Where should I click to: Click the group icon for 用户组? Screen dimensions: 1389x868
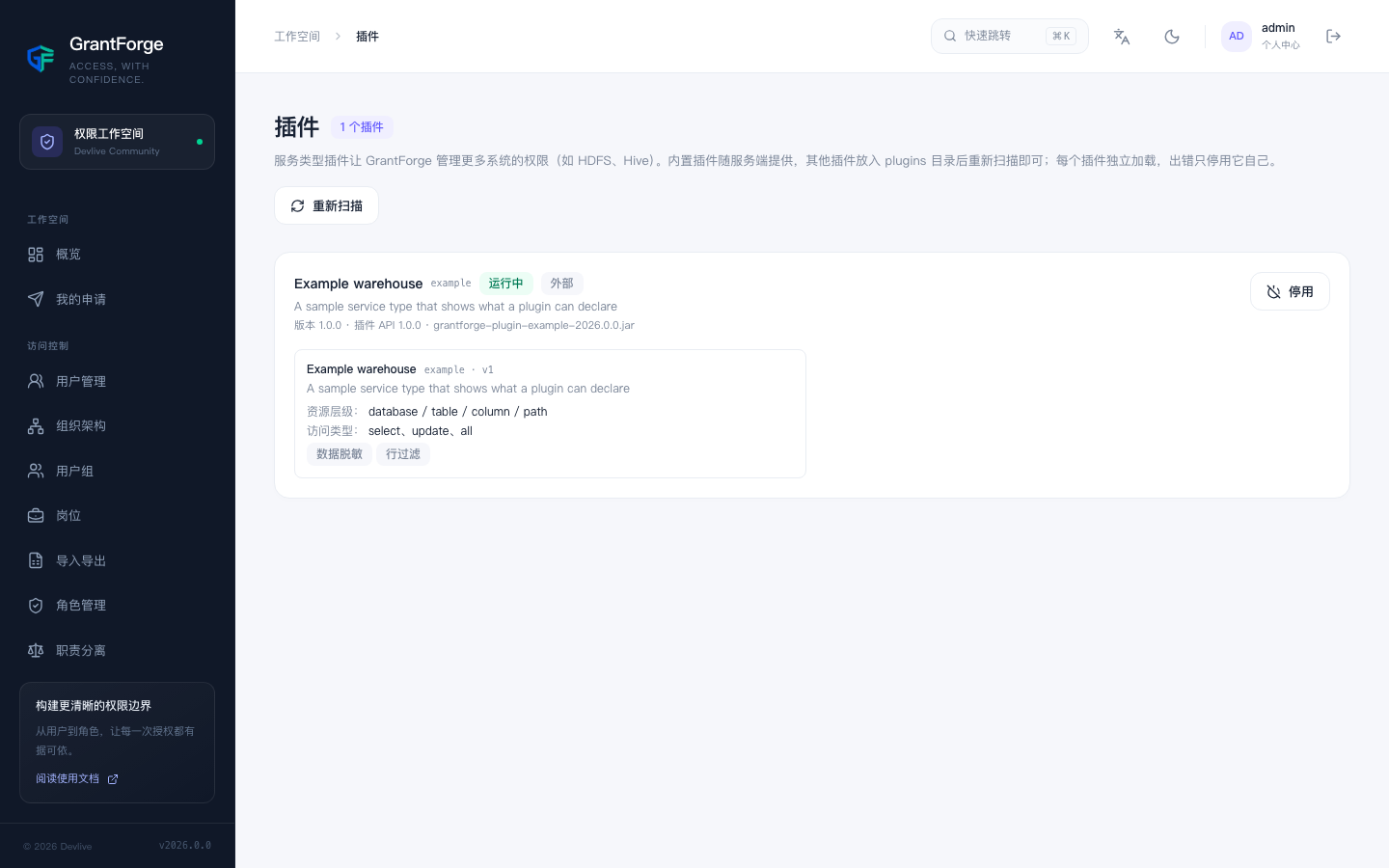coord(36,471)
